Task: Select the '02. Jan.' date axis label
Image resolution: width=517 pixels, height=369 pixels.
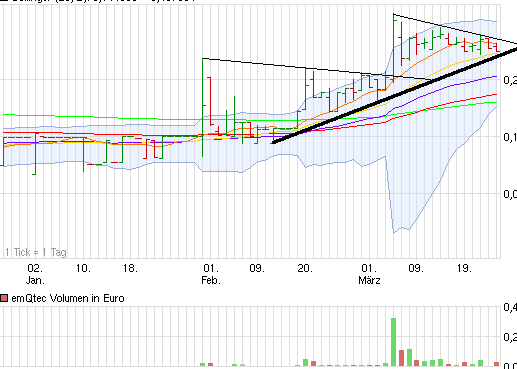Action: [35, 274]
